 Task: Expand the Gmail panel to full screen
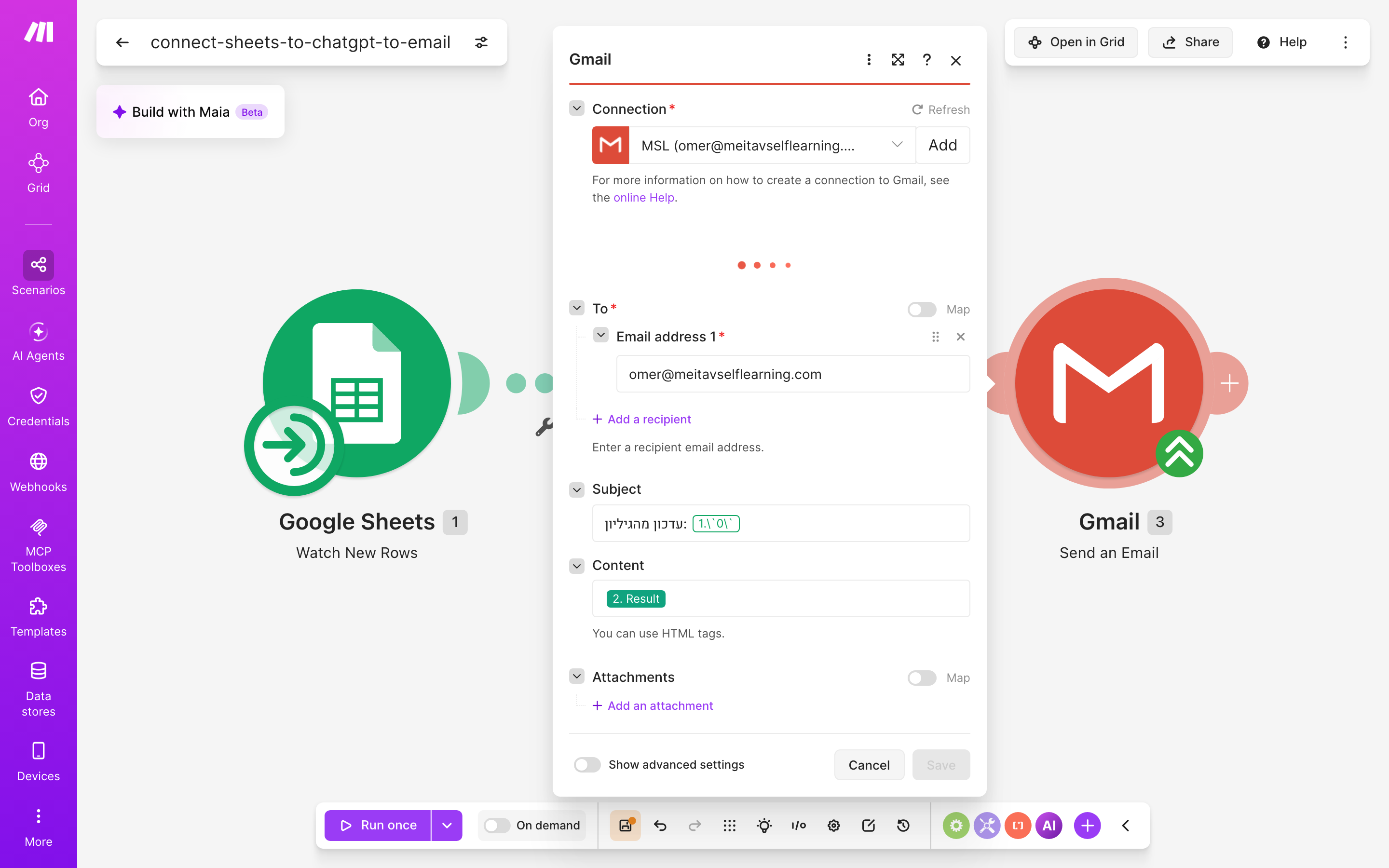[898, 60]
